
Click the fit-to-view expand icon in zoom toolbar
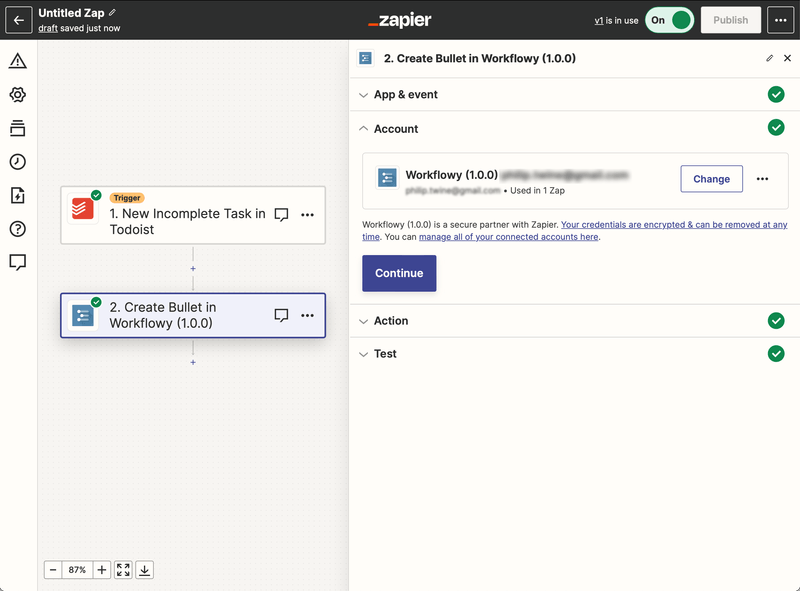coord(123,569)
